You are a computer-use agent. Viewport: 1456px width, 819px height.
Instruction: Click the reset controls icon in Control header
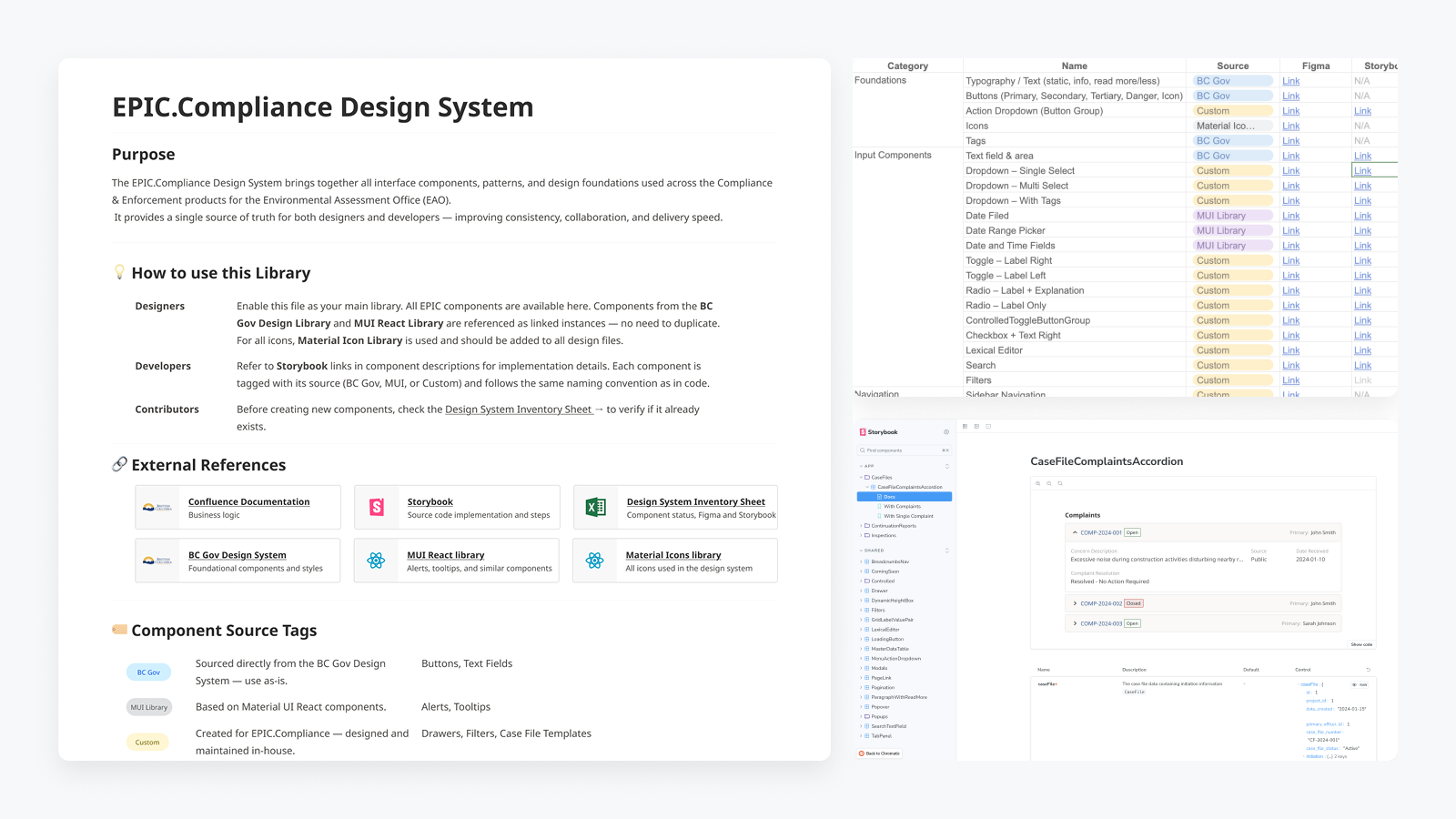[x=1368, y=670]
